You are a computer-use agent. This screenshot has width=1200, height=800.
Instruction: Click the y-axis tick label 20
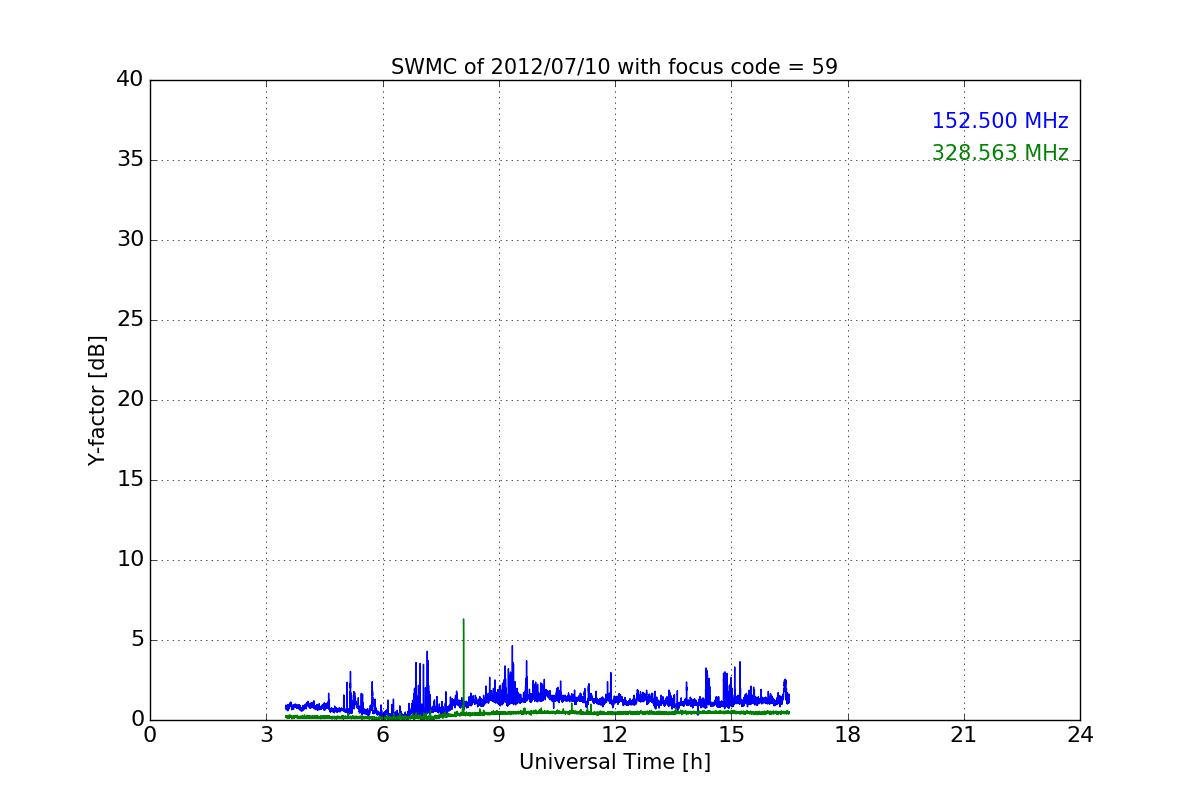point(130,400)
